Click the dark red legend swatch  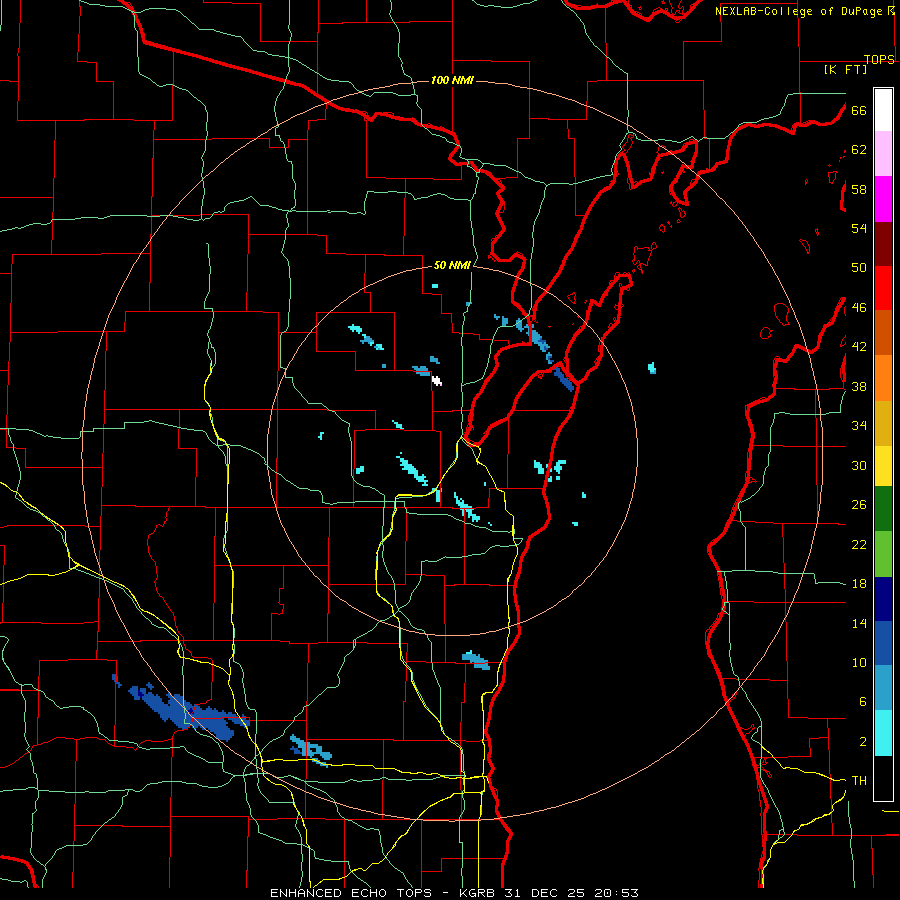(x=883, y=244)
